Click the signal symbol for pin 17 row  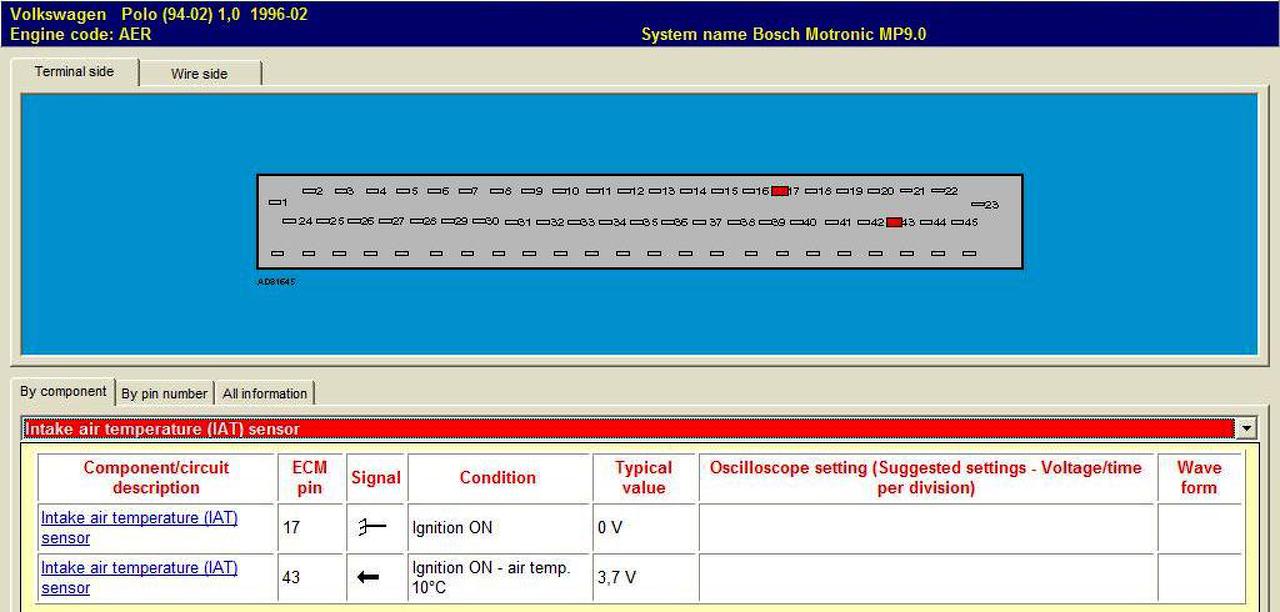(x=373, y=528)
